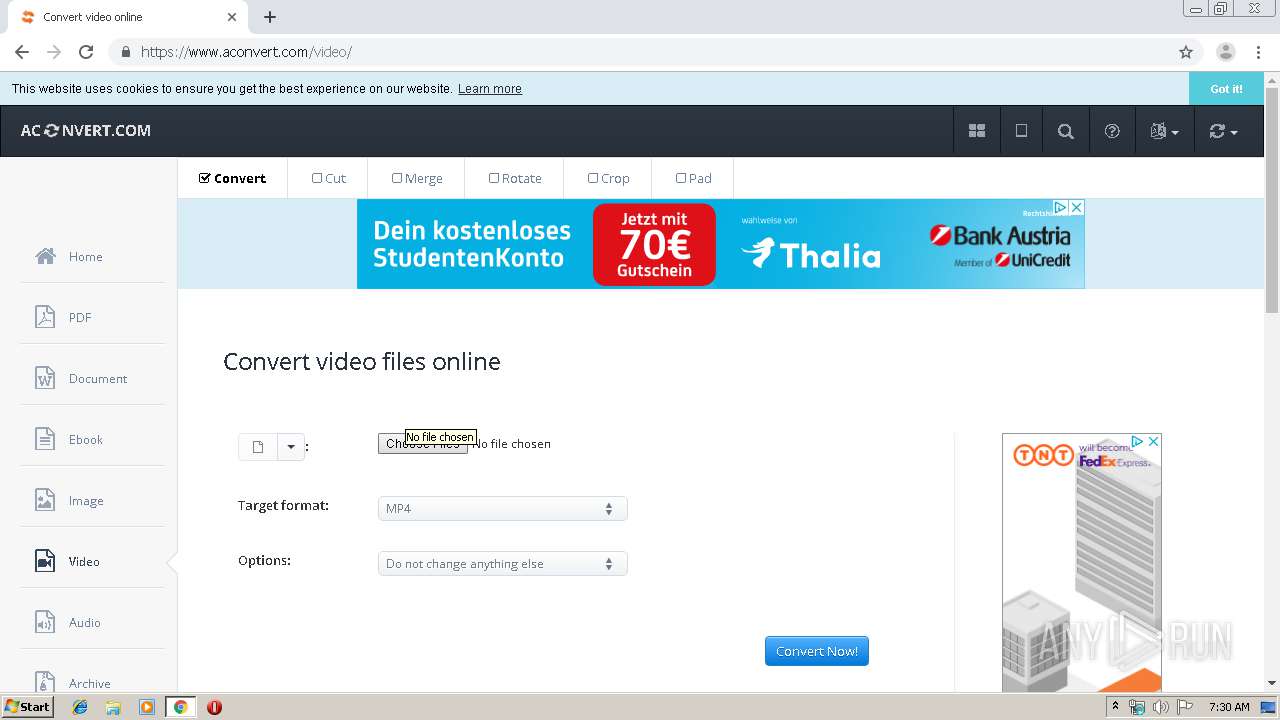Click the tablet/mobile view icon in header
1280x720 pixels.
[x=1021, y=131]
